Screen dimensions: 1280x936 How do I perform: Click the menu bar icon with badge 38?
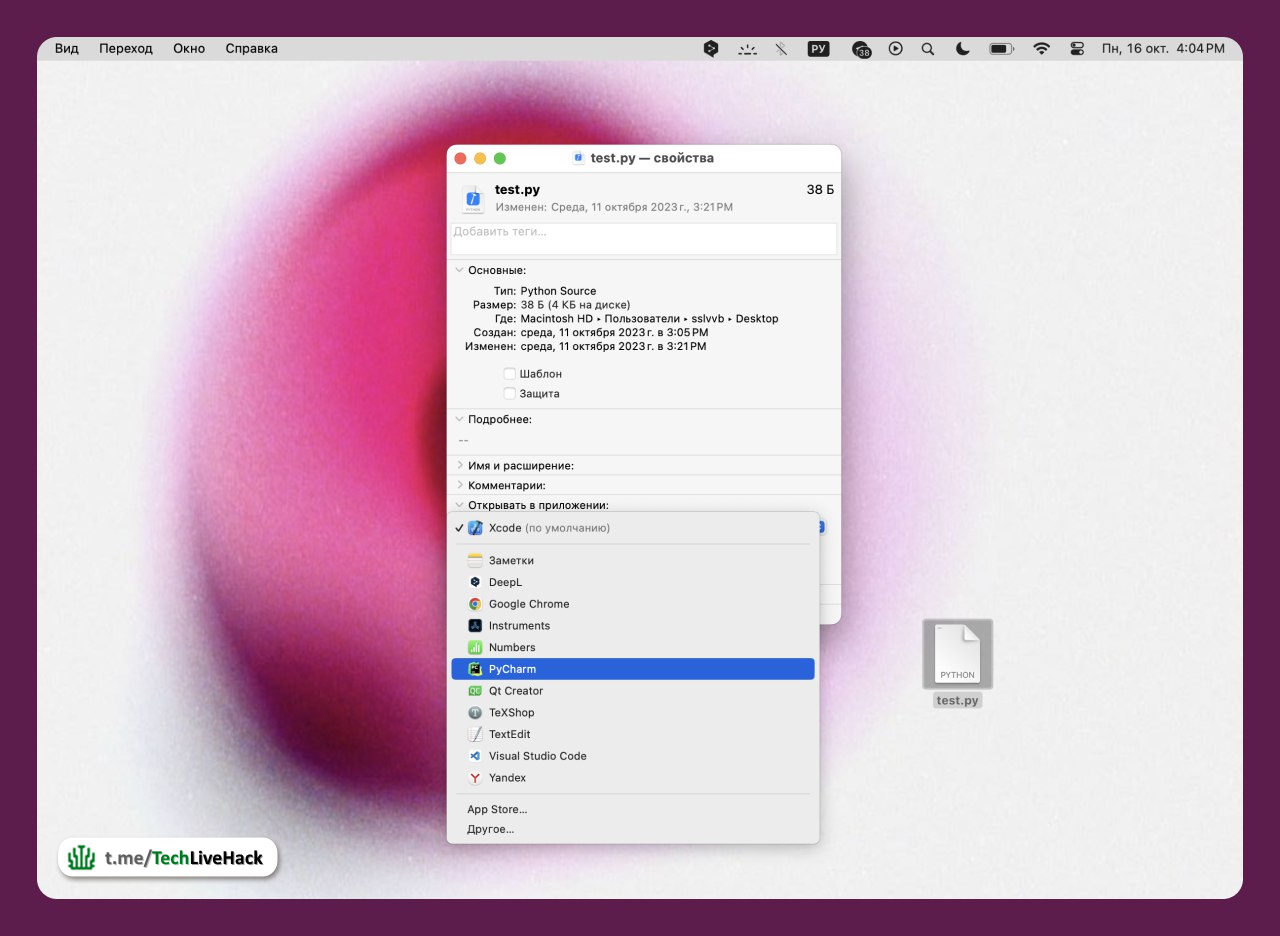pos(861,49)
